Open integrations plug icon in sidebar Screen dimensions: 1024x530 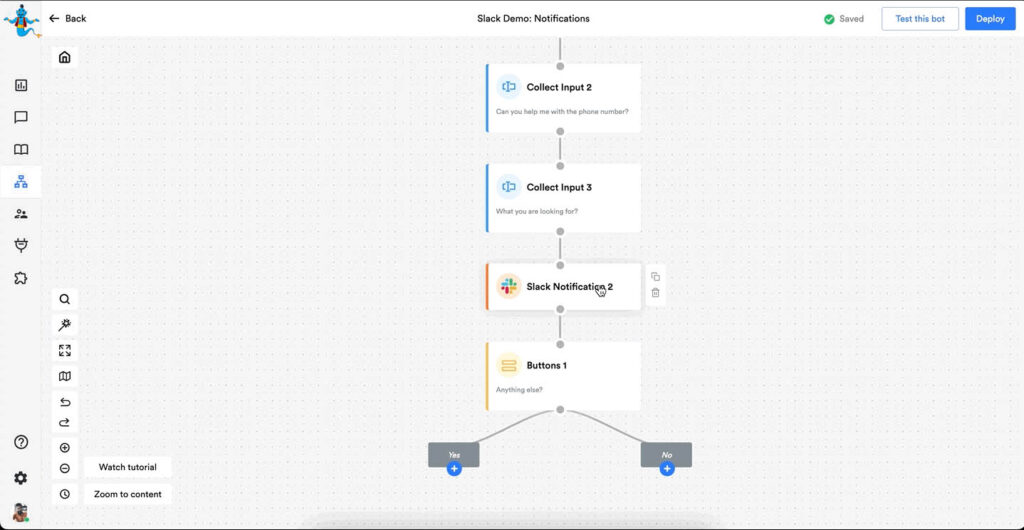click(x=21, y=246)
